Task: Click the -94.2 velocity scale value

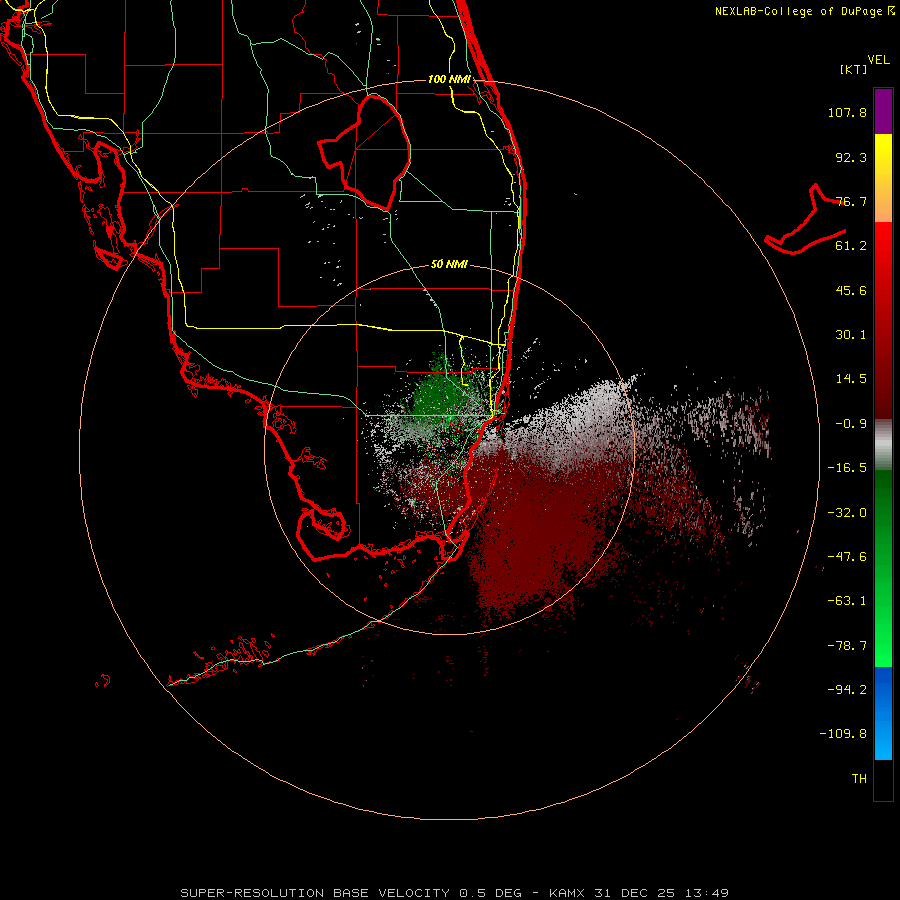Action: [847, 689]
